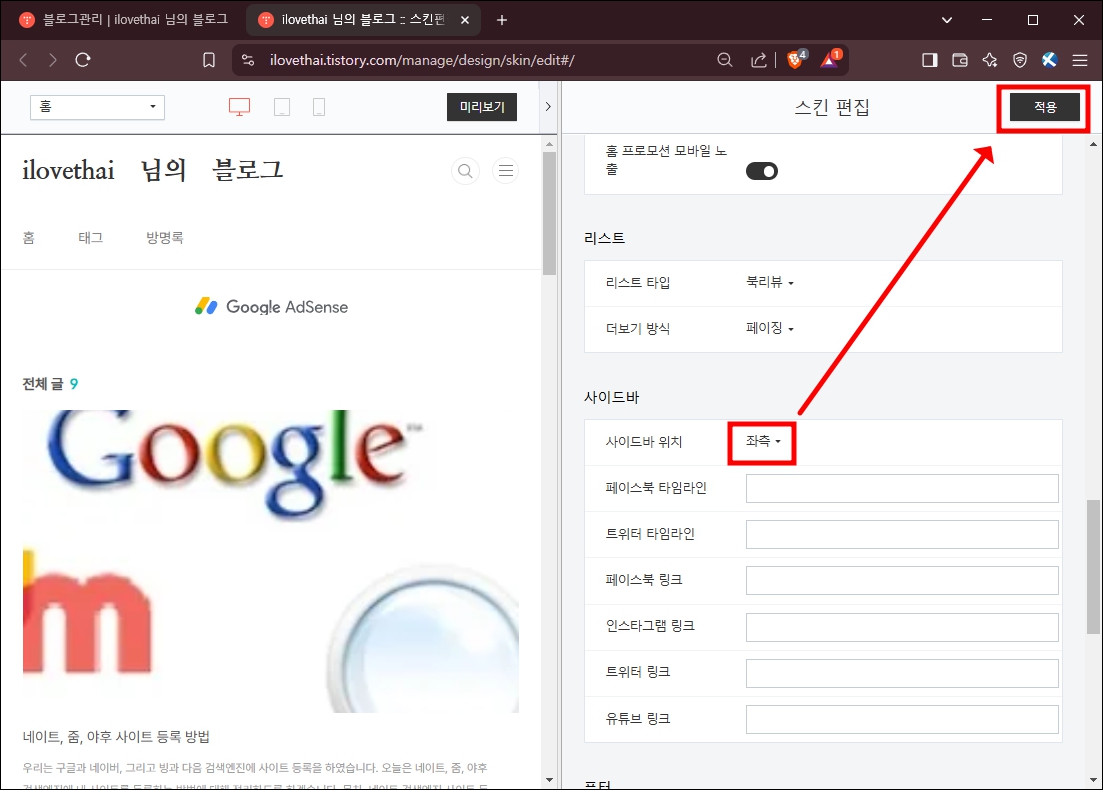1103x790 pixels.
Task: Bookmark this page icon
Action: click(209, 60)
